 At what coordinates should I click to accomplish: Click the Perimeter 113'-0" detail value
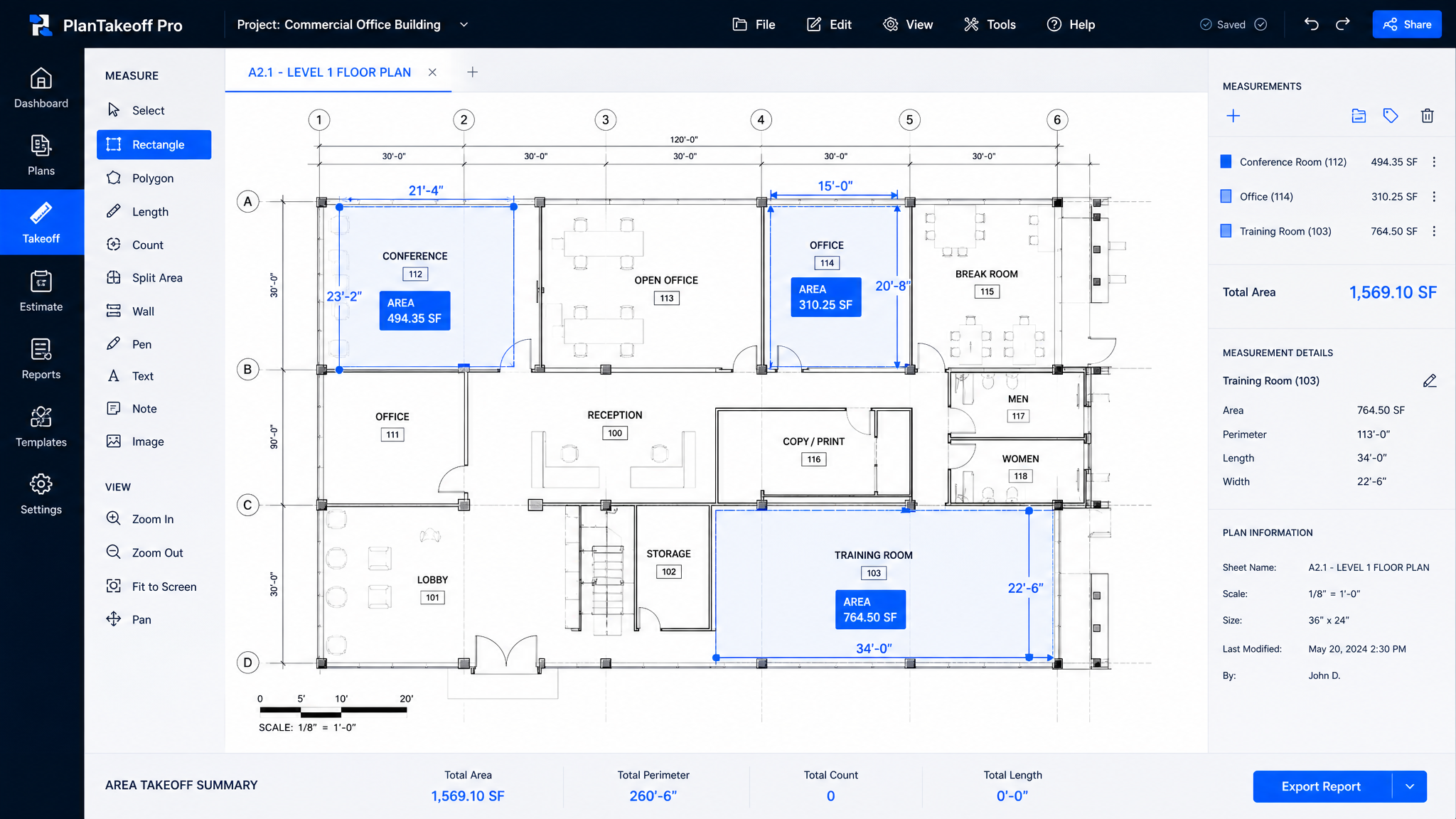1374,434
